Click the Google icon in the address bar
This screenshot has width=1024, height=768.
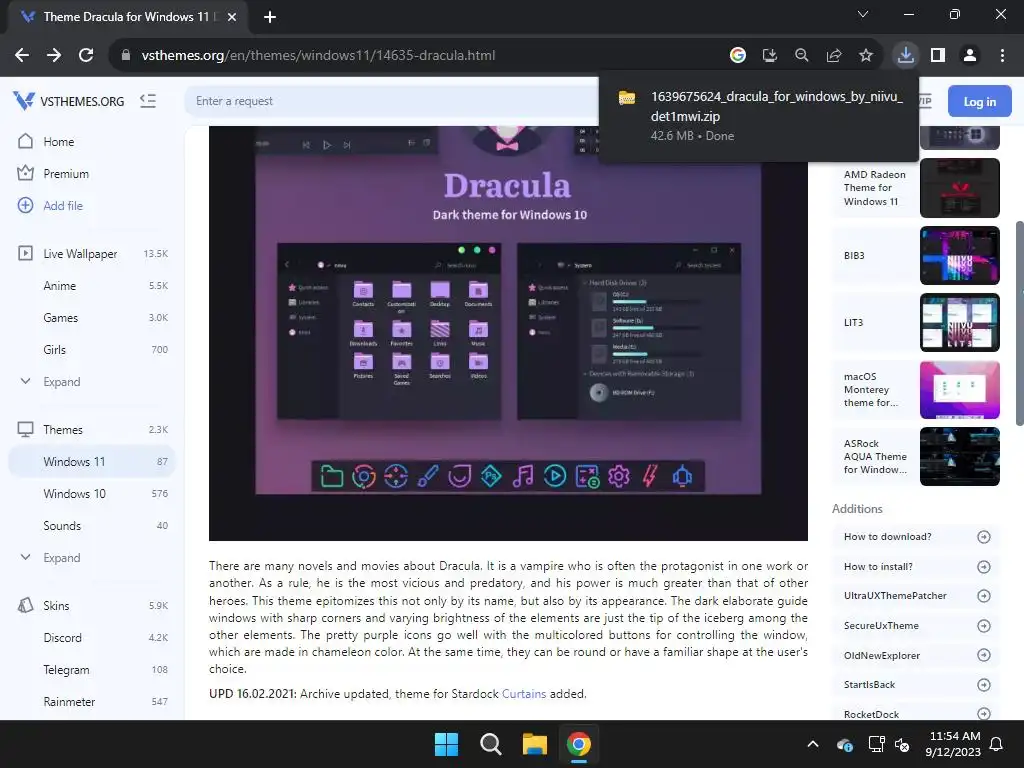tap(737, 56)
